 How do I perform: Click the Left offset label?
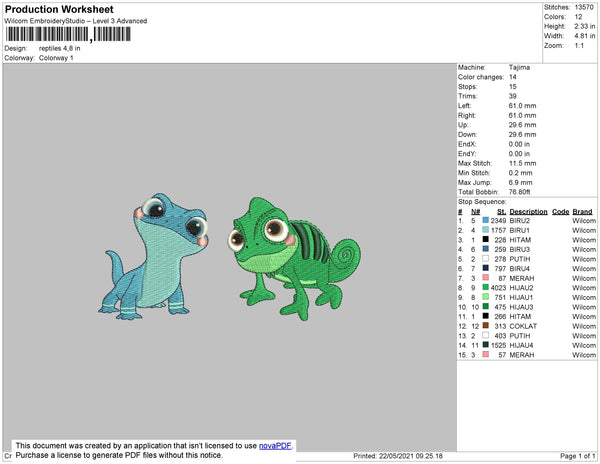coord(465,106)
